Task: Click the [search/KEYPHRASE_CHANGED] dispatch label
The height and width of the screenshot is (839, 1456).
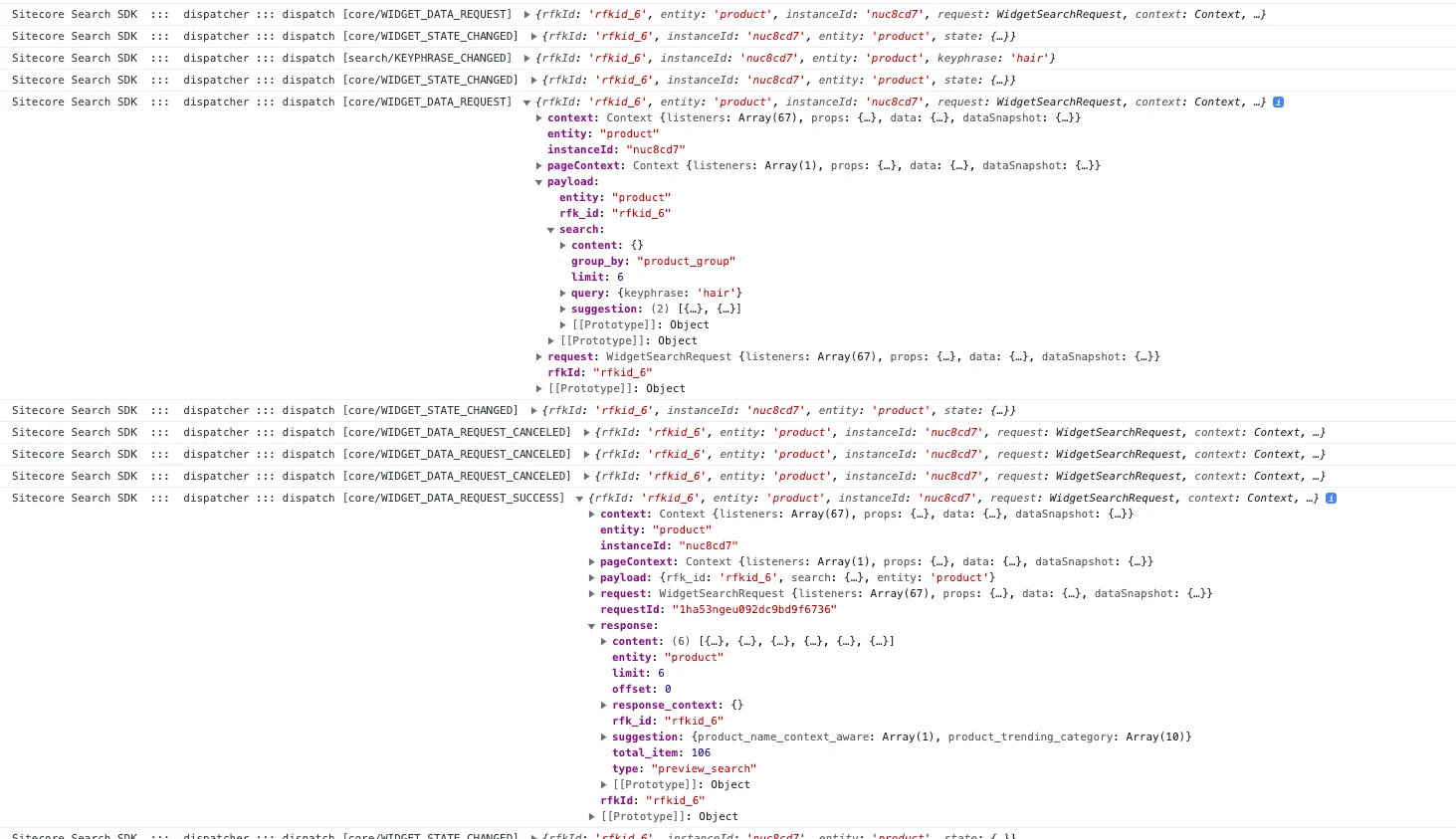Action: click(427, 59)
